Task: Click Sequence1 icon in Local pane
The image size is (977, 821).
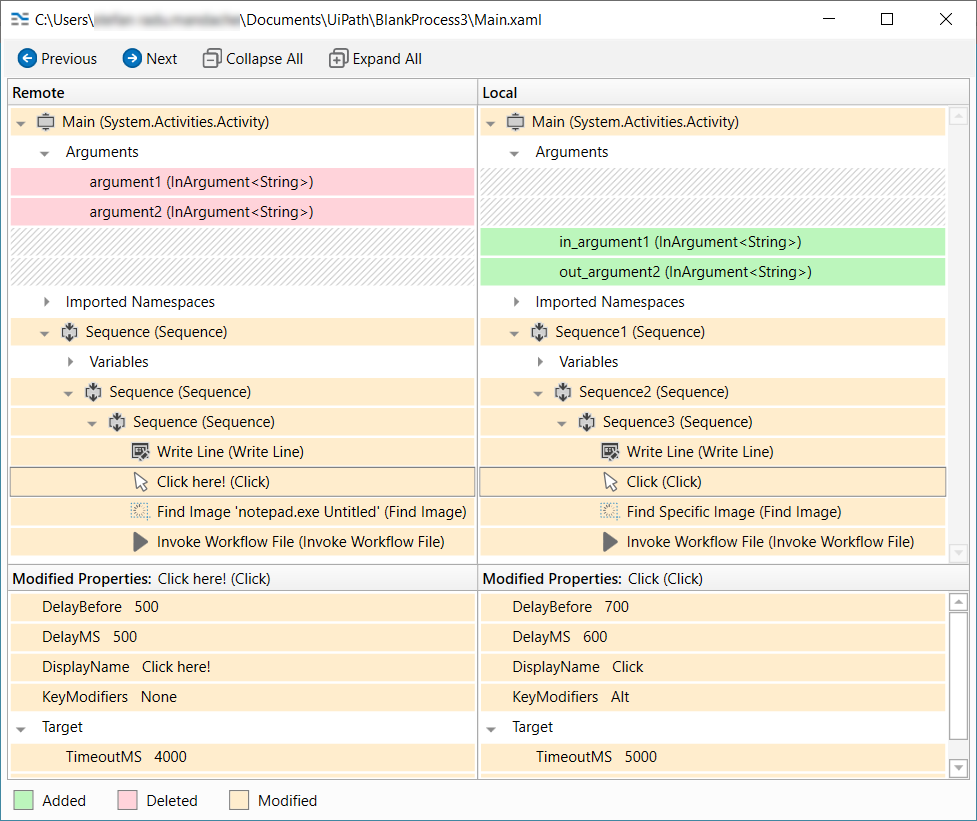Action: coord(540,332)
